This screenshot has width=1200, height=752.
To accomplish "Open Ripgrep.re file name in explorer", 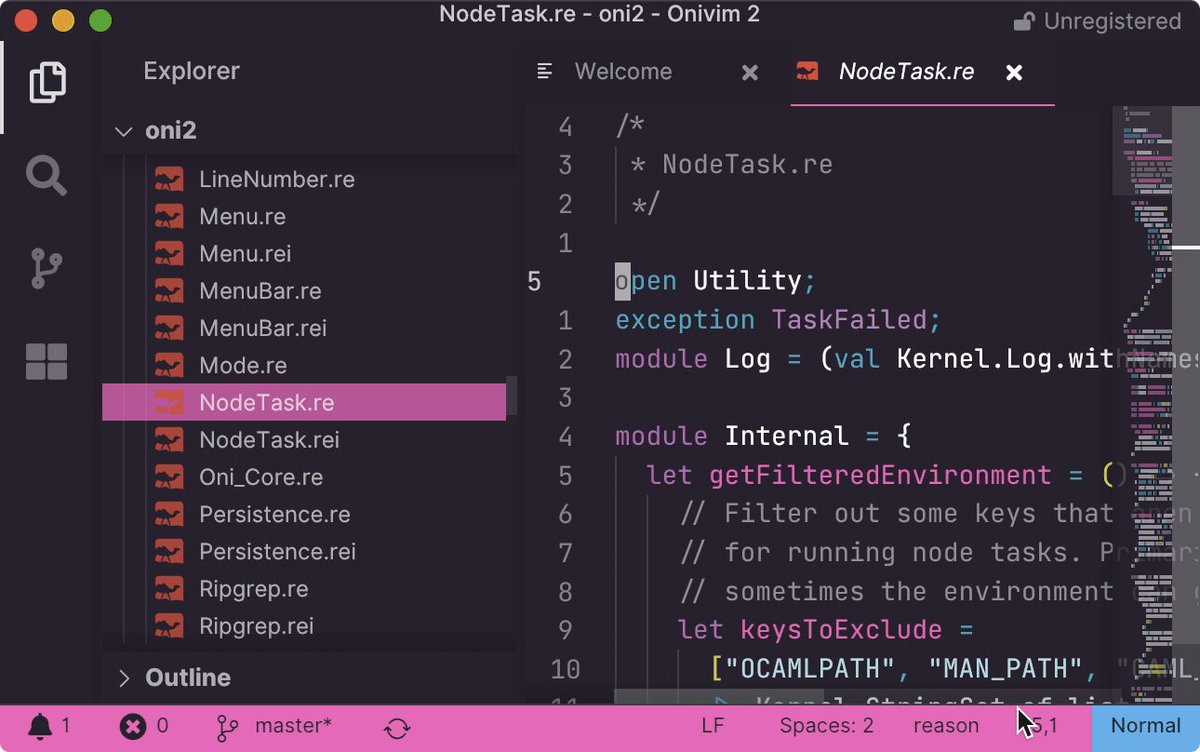I will coord(254,589).
